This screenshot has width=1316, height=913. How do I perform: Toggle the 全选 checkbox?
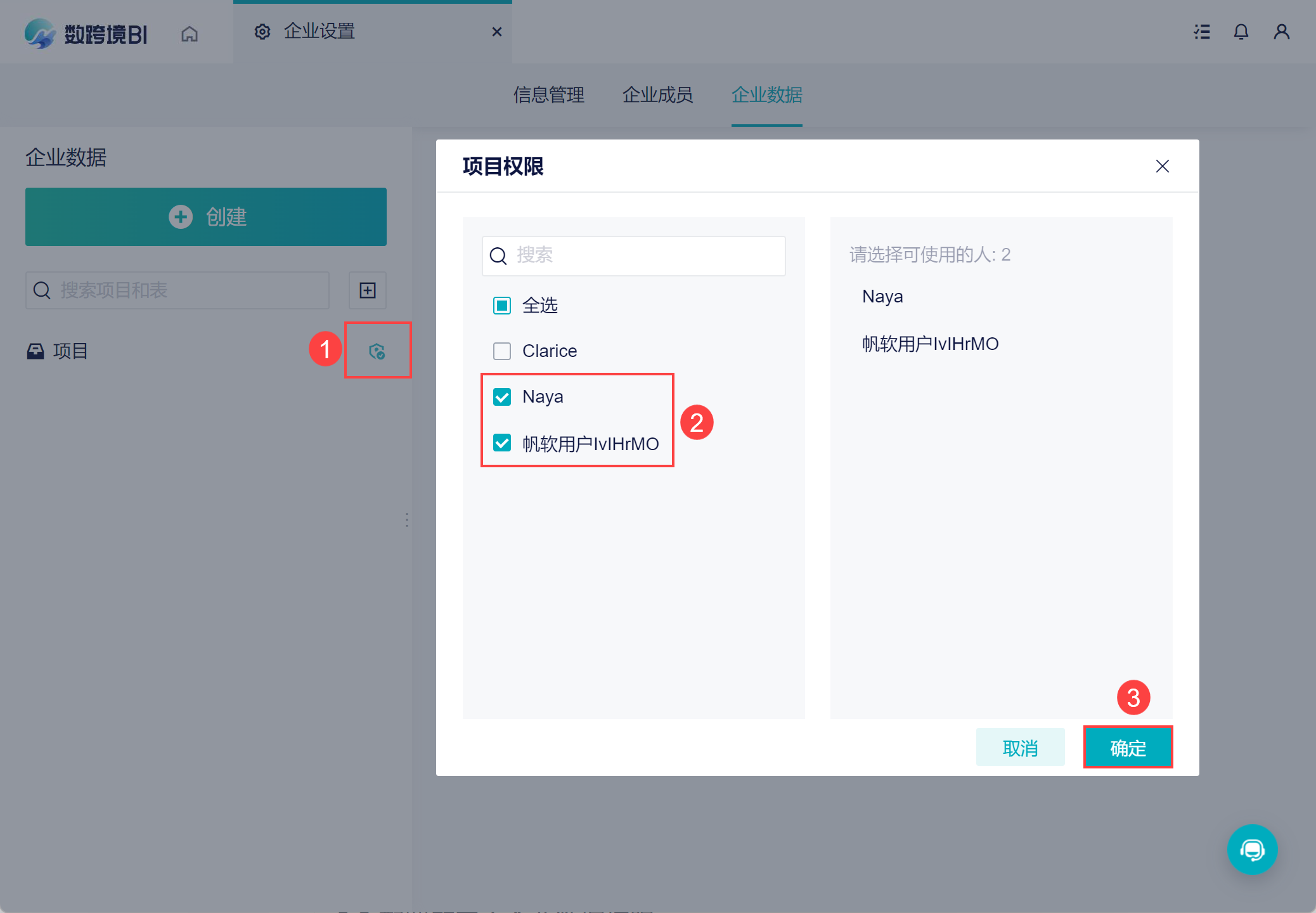click(x=502, y=306)
